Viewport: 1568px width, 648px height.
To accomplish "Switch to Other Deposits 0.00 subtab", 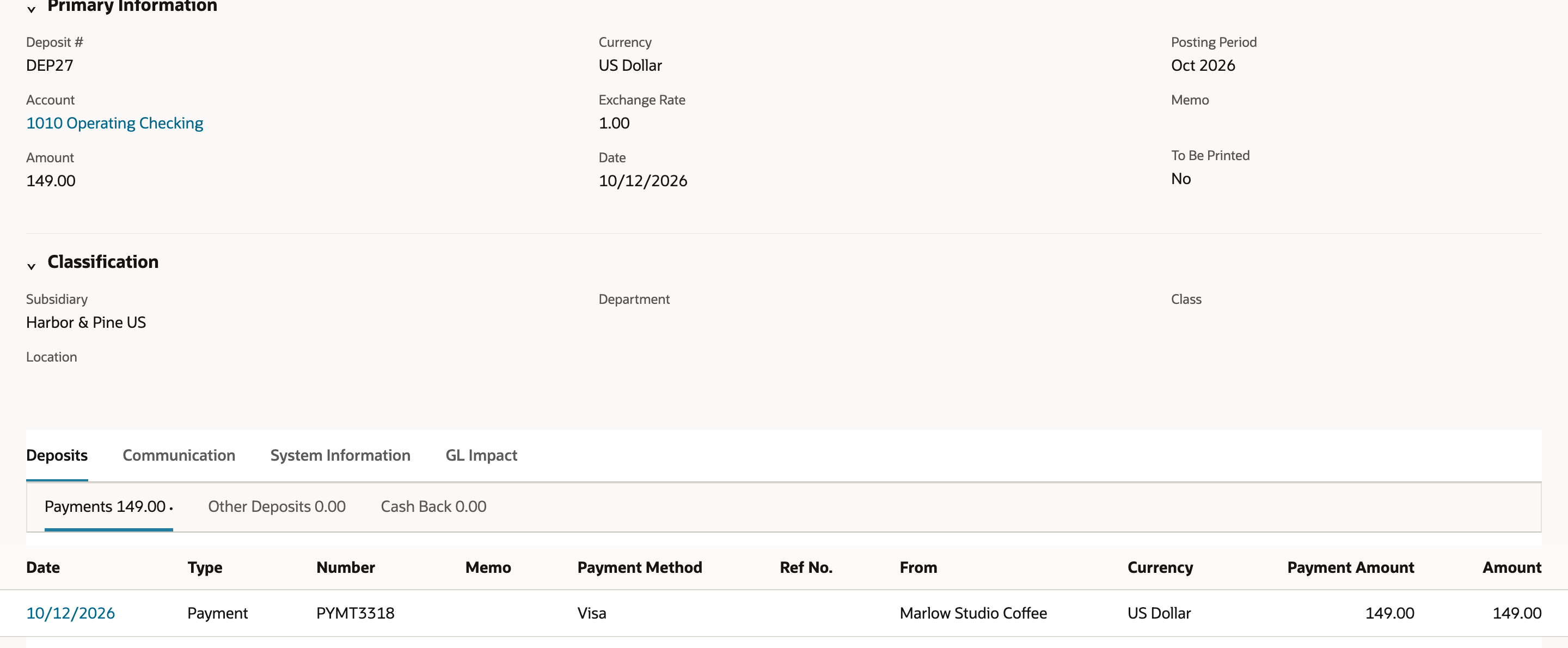I will tap(277, 506).
